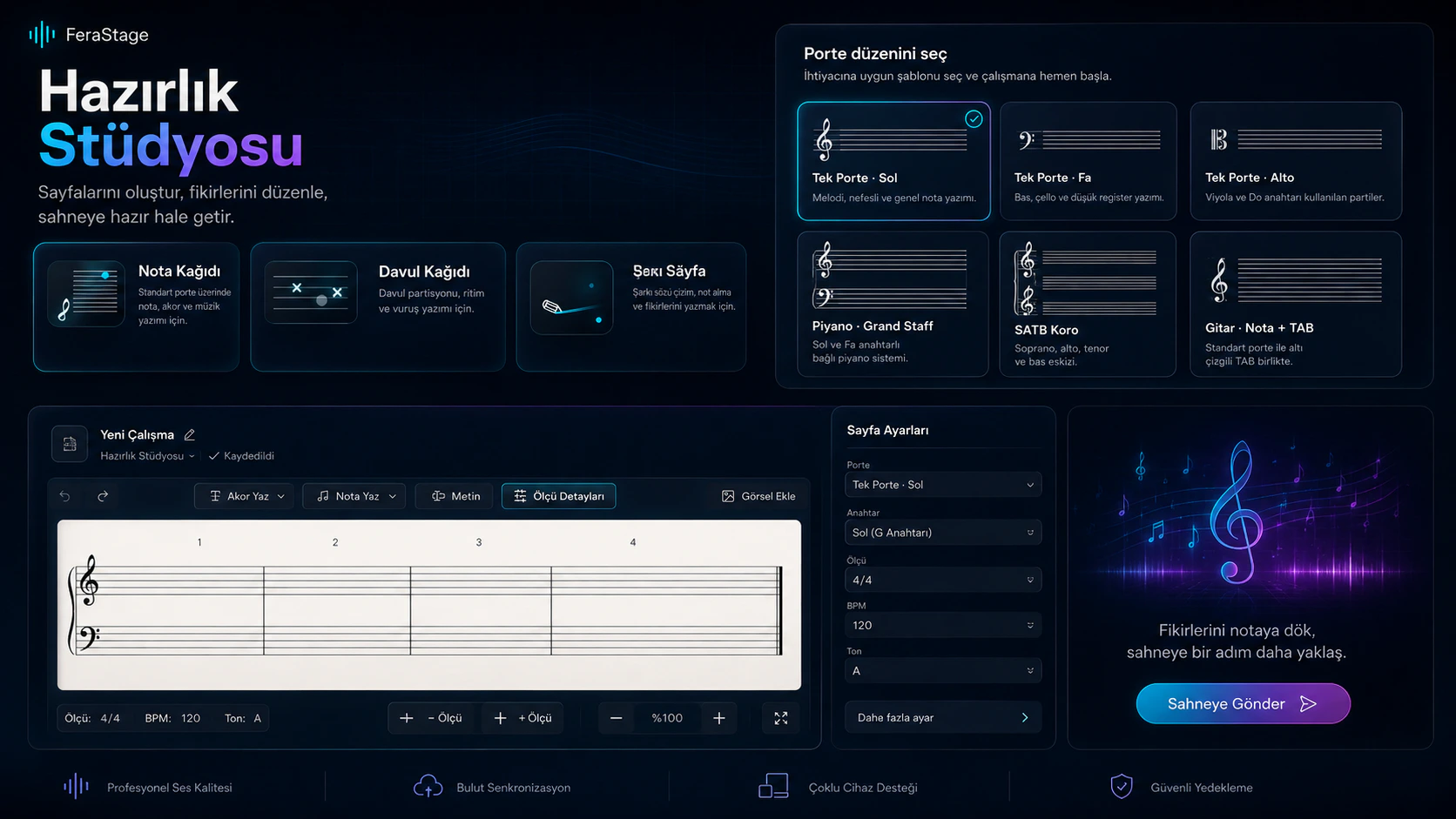Click the %100 zoom value
The image size is (1456, 819).
(667, 718)
